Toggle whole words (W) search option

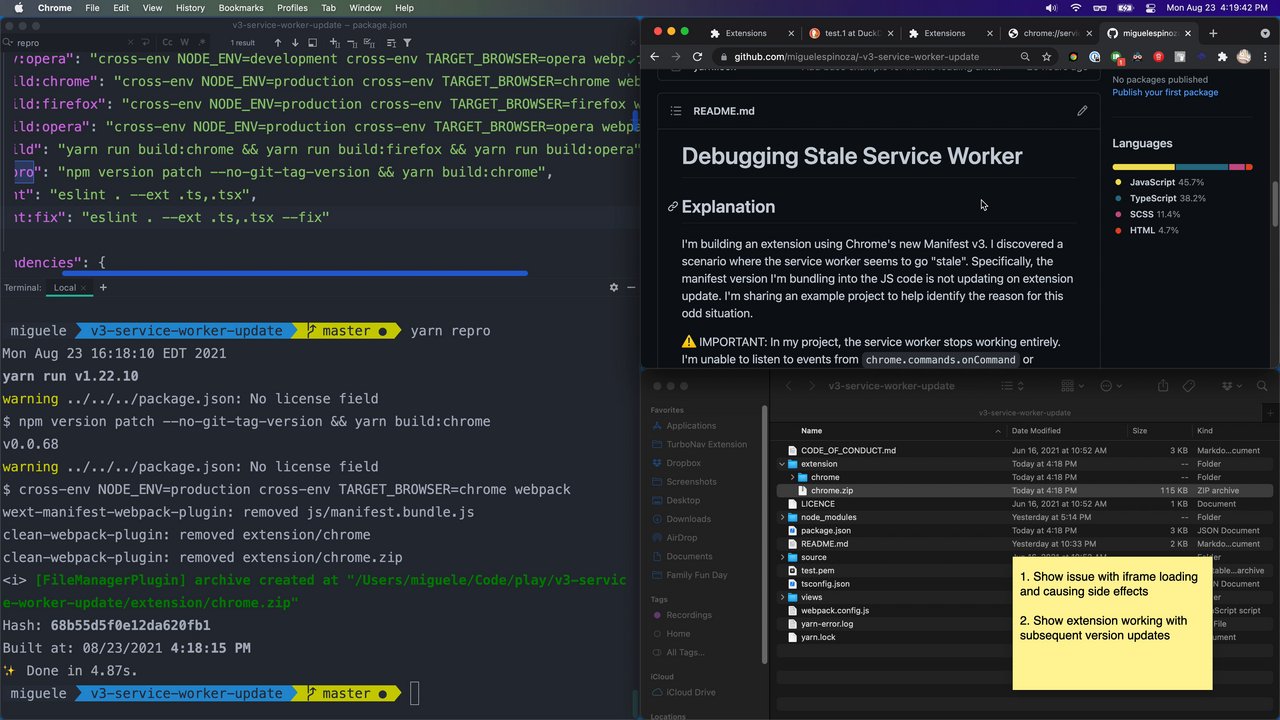coord(183,43)
